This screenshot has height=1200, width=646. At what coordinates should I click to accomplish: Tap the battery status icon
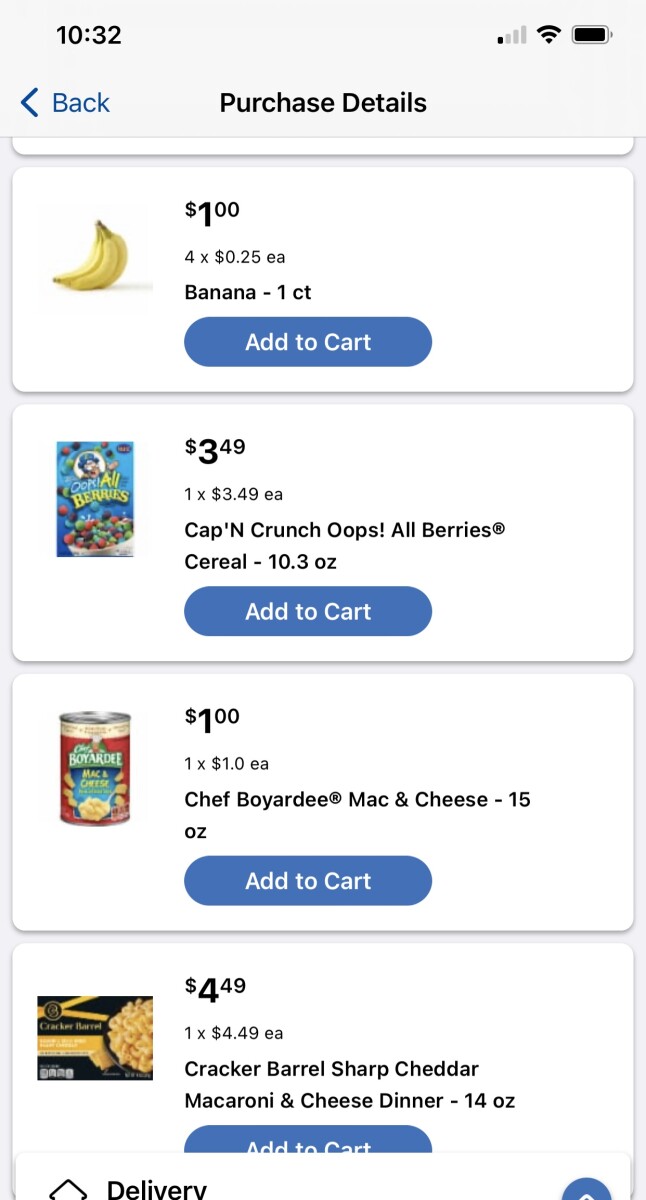(x=592, y=35)
